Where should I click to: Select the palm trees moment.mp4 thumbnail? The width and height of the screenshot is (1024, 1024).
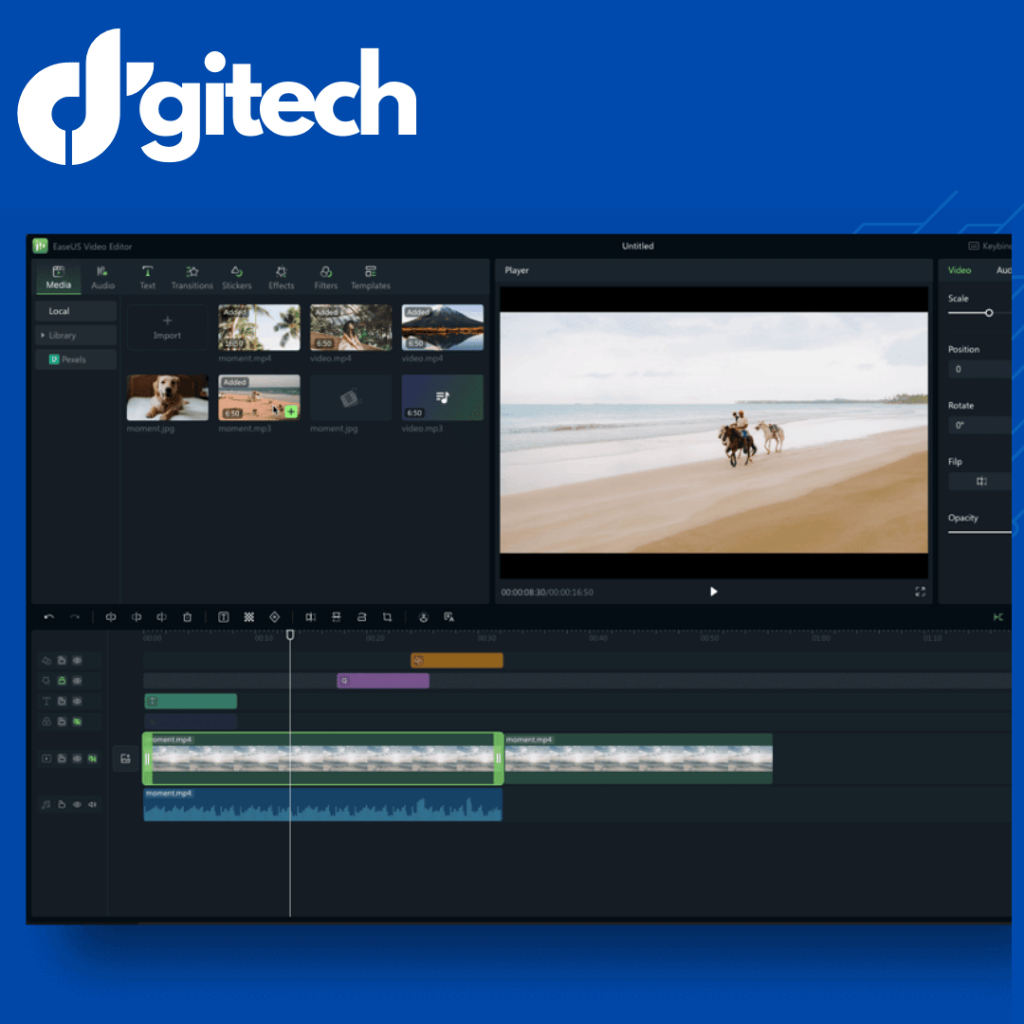(x=259, y=327)
